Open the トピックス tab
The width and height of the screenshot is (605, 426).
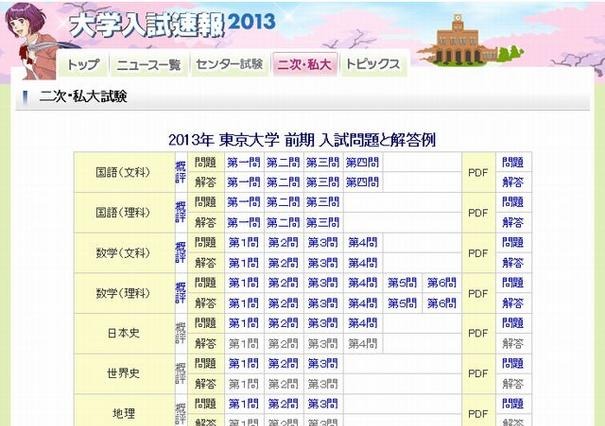[x=373, y=64]
